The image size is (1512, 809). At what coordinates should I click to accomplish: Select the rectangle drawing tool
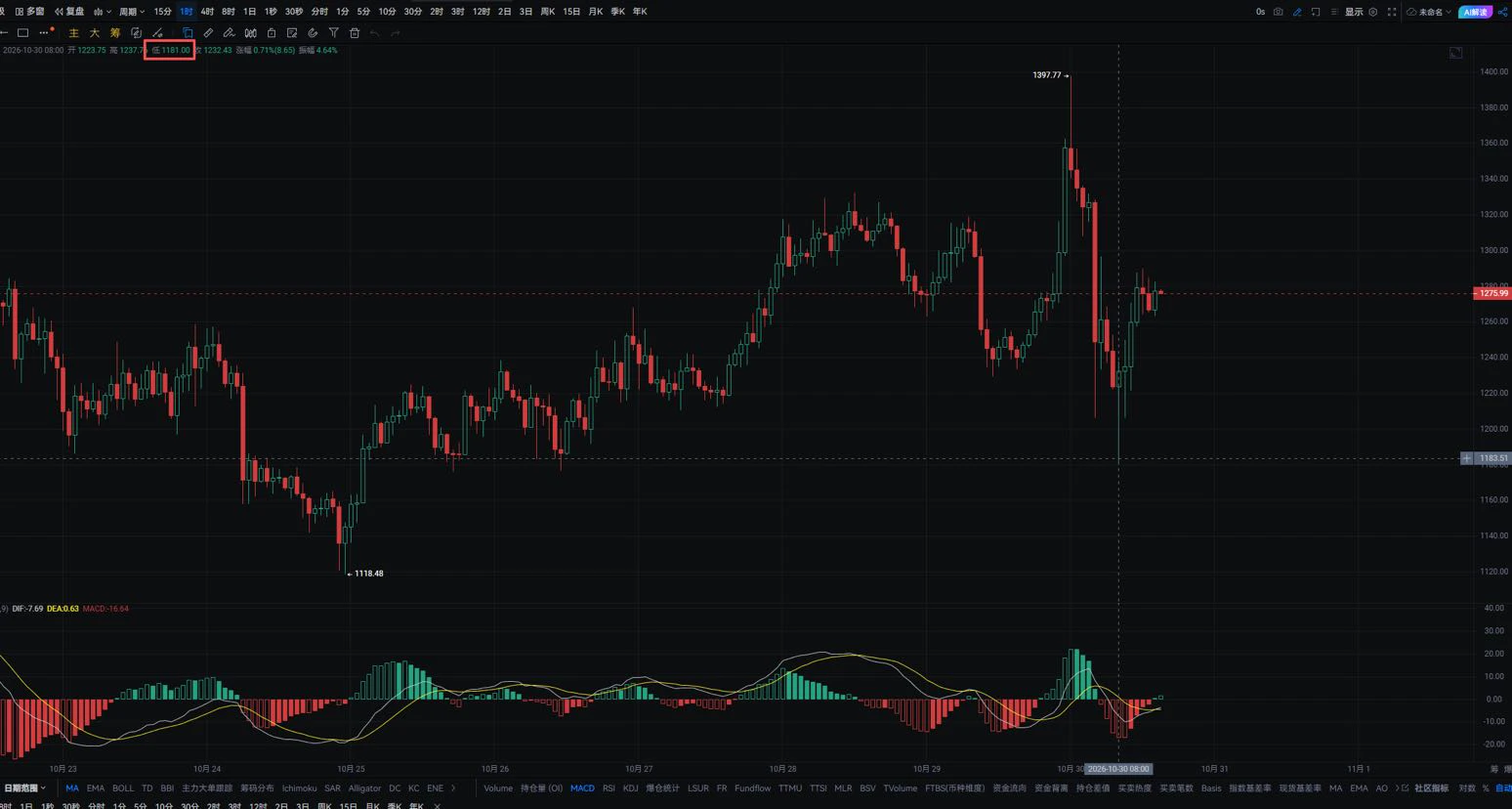(23, 33)
